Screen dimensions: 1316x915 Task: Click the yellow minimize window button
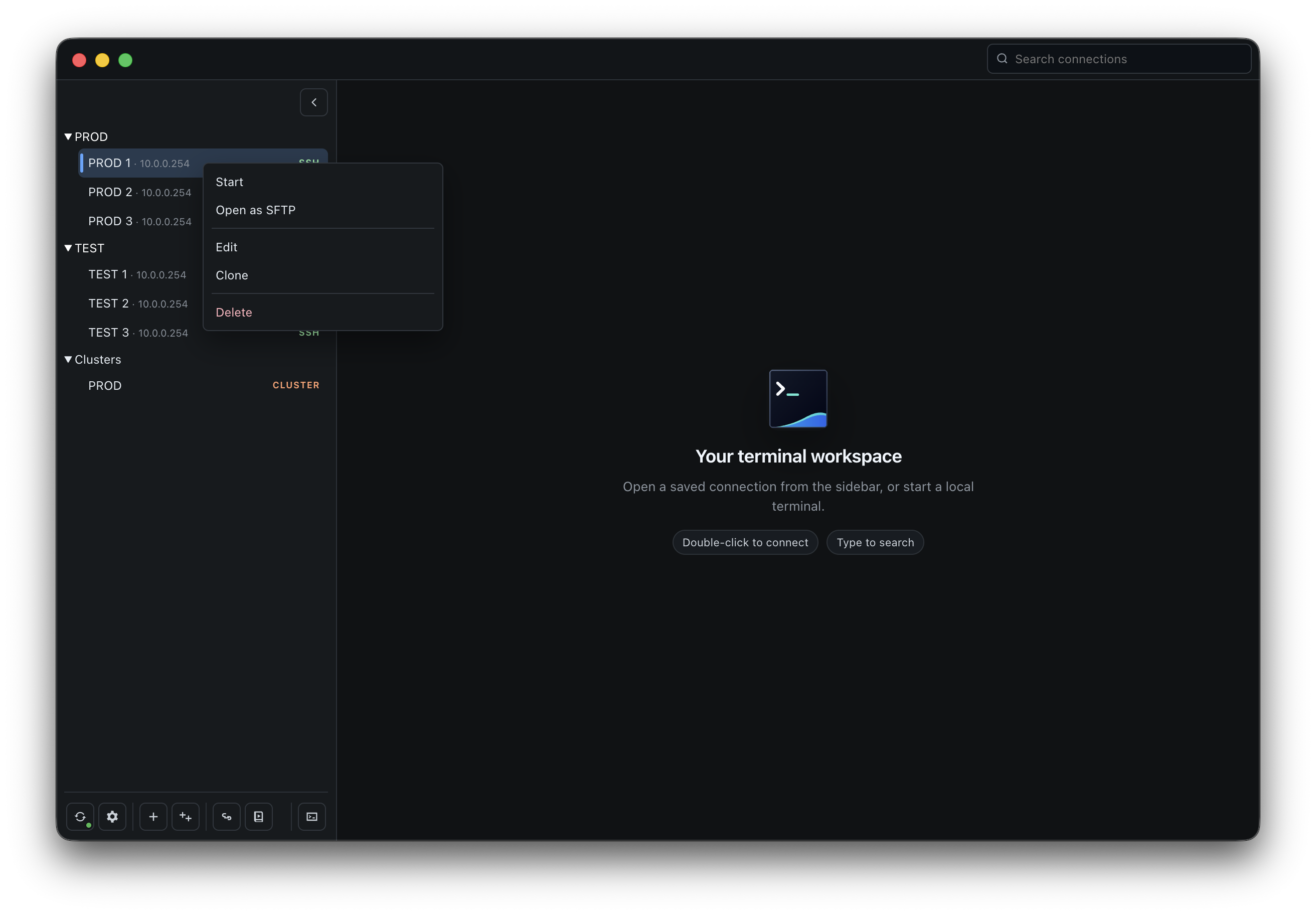[x=102, y=60]
